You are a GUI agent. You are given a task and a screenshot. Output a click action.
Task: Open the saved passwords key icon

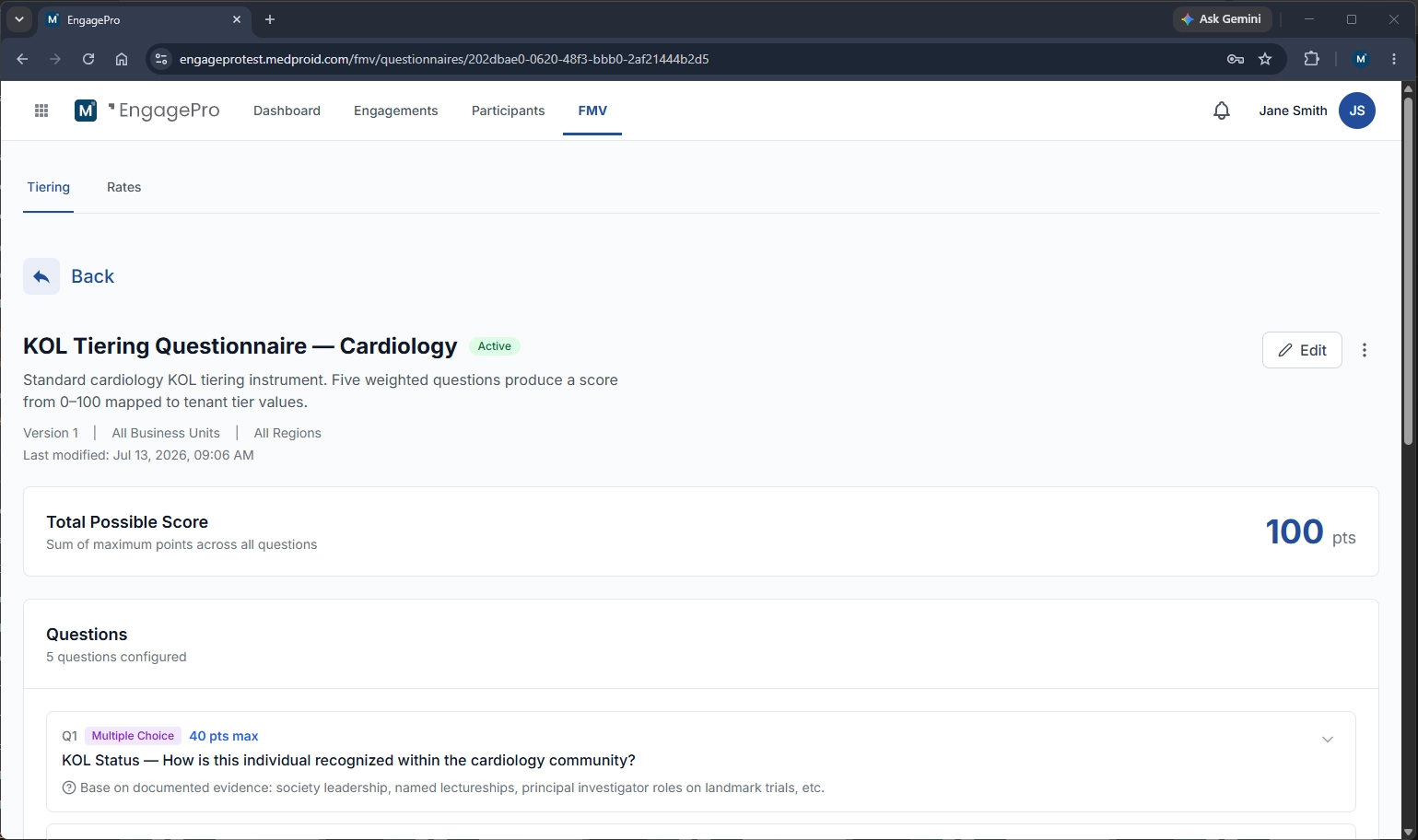[x=1236, y=59]
